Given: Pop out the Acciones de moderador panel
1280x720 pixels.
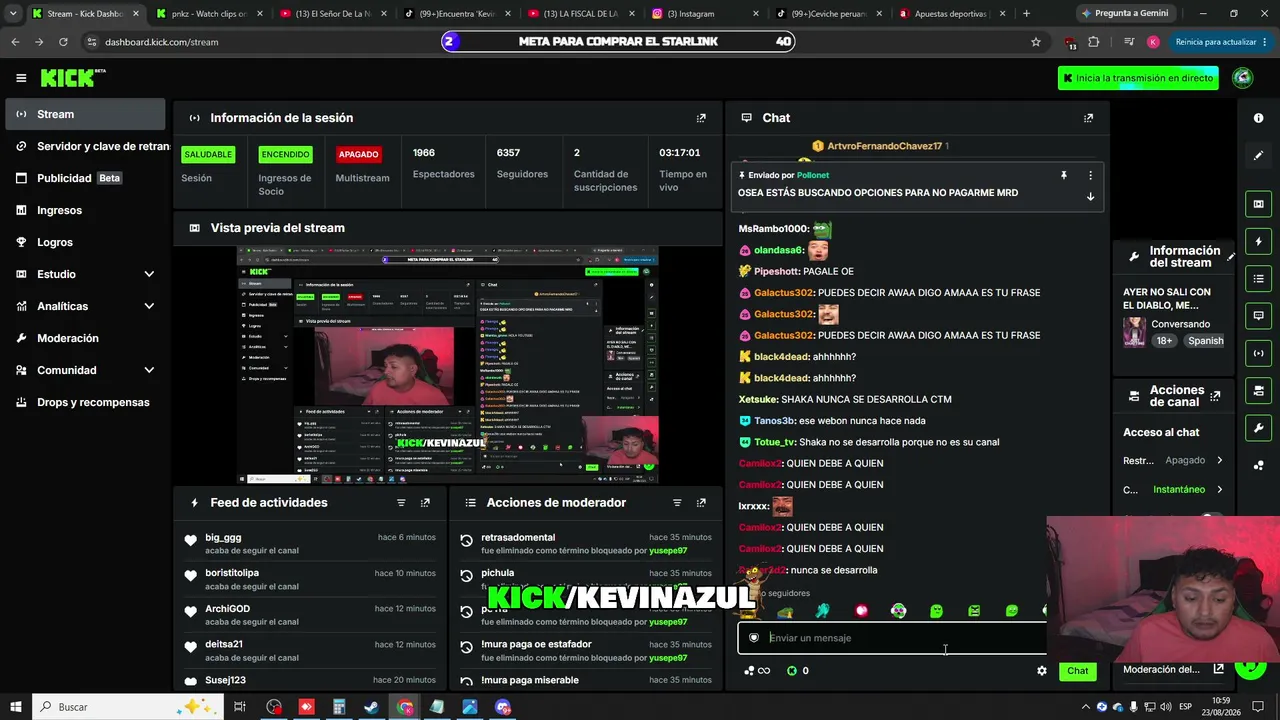Looking at the screenshot, I should coord(701,503).
